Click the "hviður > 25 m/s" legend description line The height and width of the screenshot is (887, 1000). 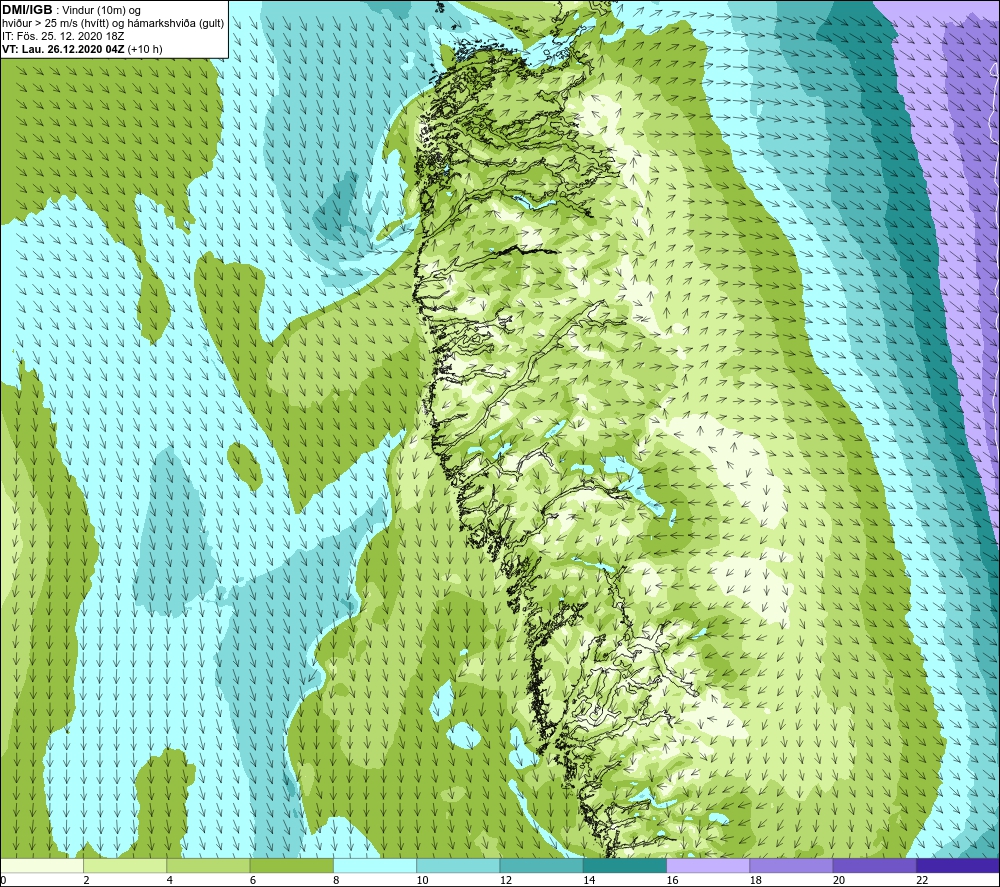pyautogui.click(x=113, y=24)
